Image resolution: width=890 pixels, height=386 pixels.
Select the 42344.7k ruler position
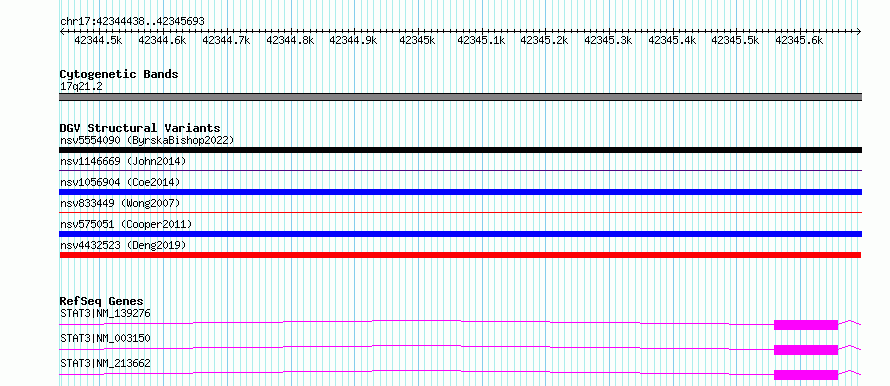click(x=226, y=40)
